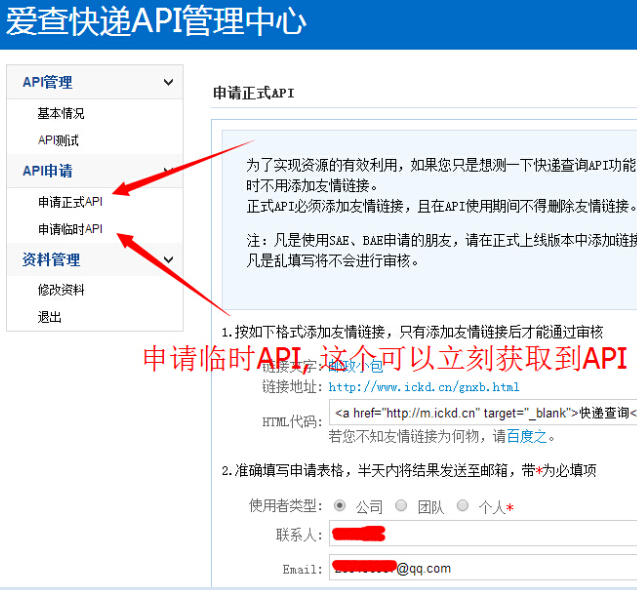
Task: Click the 联系人 input field
Action: pyautogui.click(x=483, y=533)
